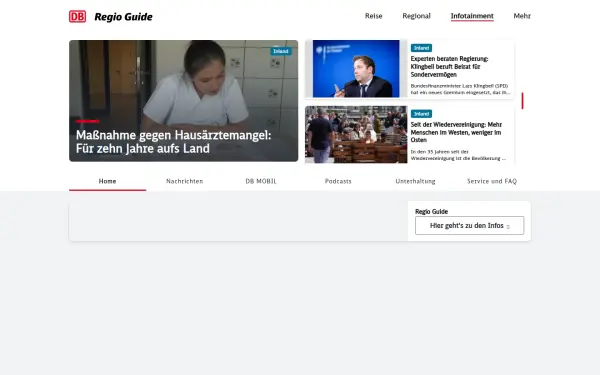This screenshot has height=375, width=600.
Task: Read headline Maßnahme gegen Hausärztemangel
Action: [x=173, y=142]
